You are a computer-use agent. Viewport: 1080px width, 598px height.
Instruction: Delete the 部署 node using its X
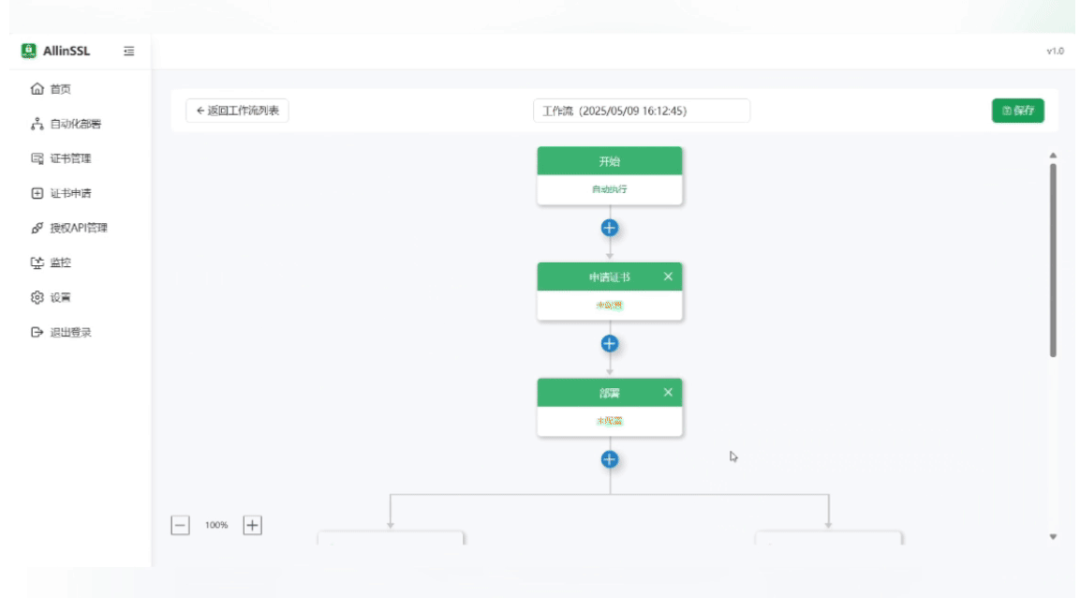(x=668, y=393)
